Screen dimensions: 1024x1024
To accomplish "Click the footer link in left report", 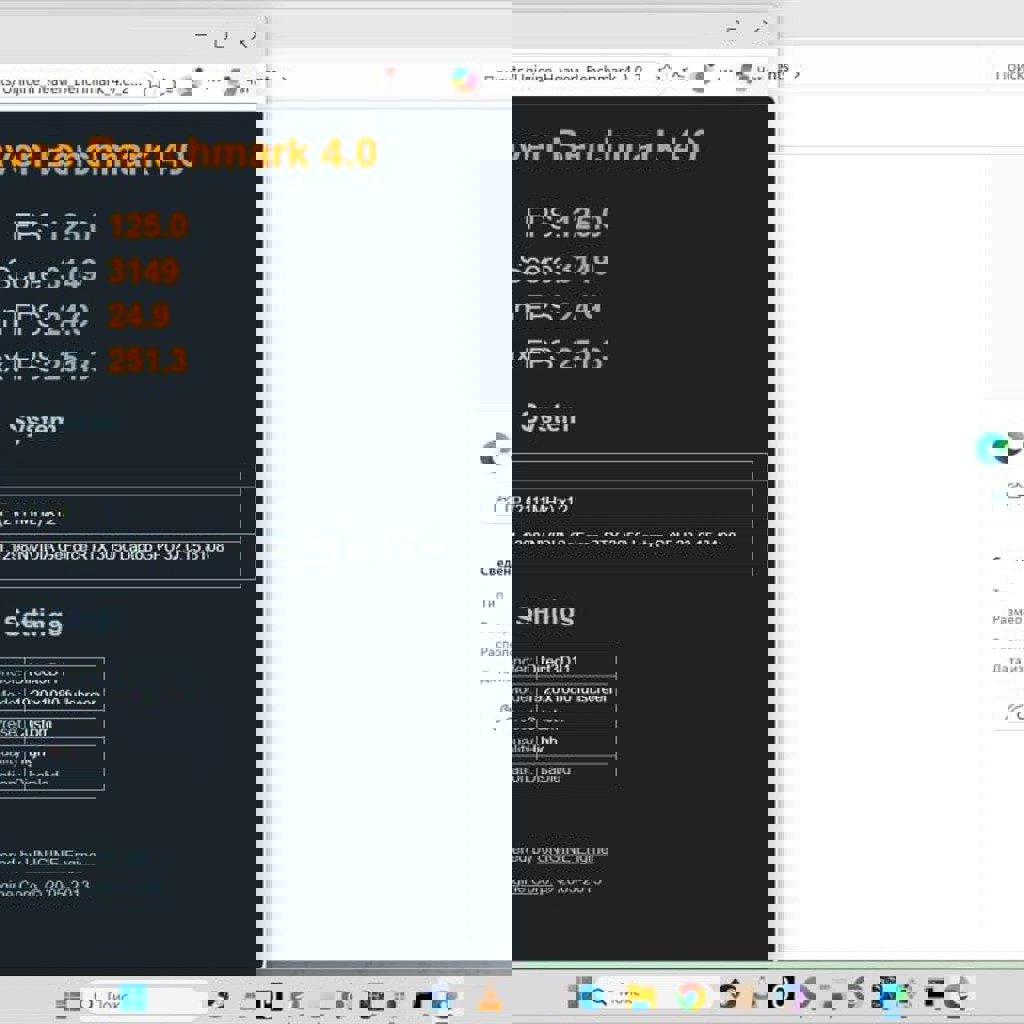I will point(48,860).
